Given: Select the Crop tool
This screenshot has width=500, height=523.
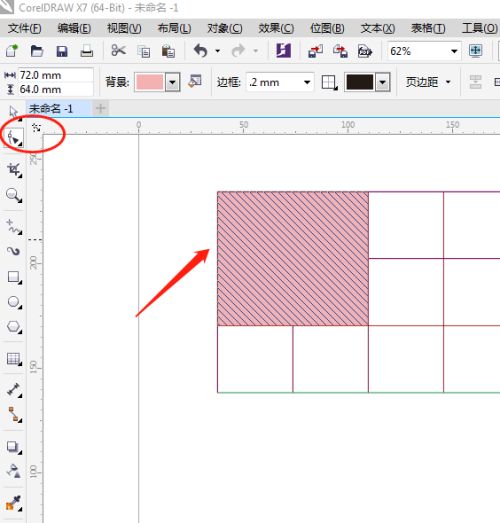Looking at the screenshot, I should tap(14, 170).
